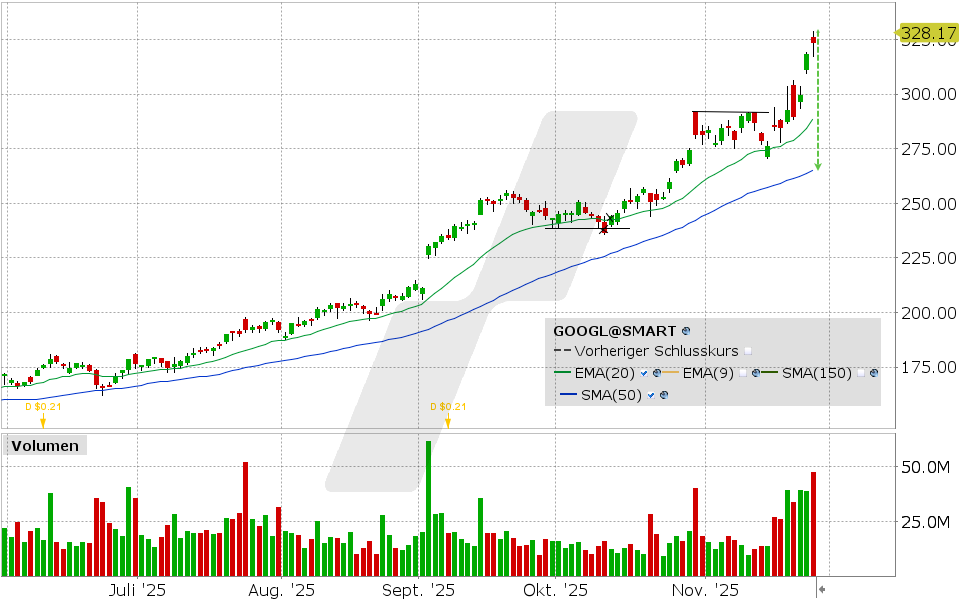This screenshot has height=600, width=960.
Task: Enable the Vorheriger Schlusskurs checkbox
Action: tap(749, 351)
